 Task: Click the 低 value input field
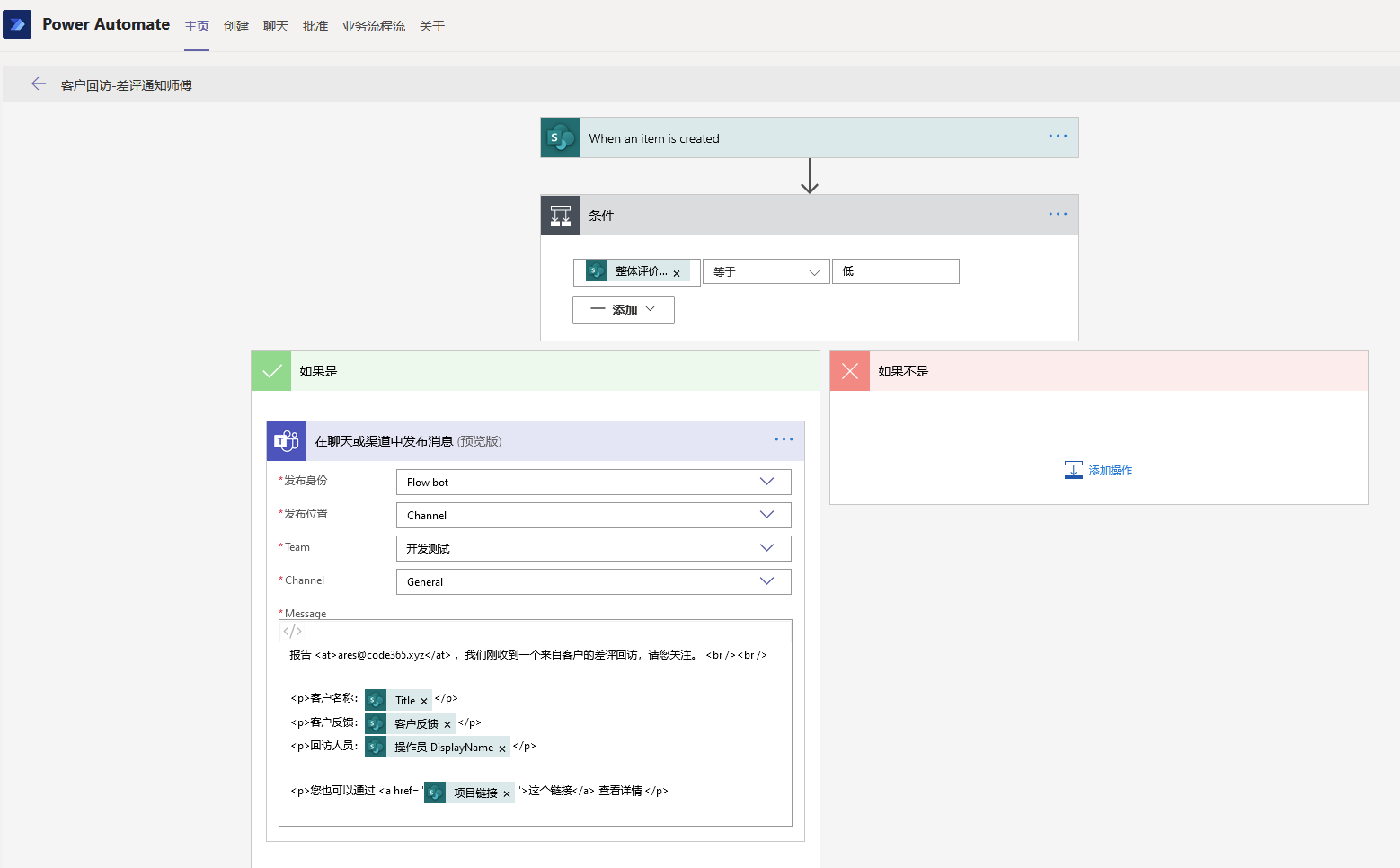[x=895, y=270]
